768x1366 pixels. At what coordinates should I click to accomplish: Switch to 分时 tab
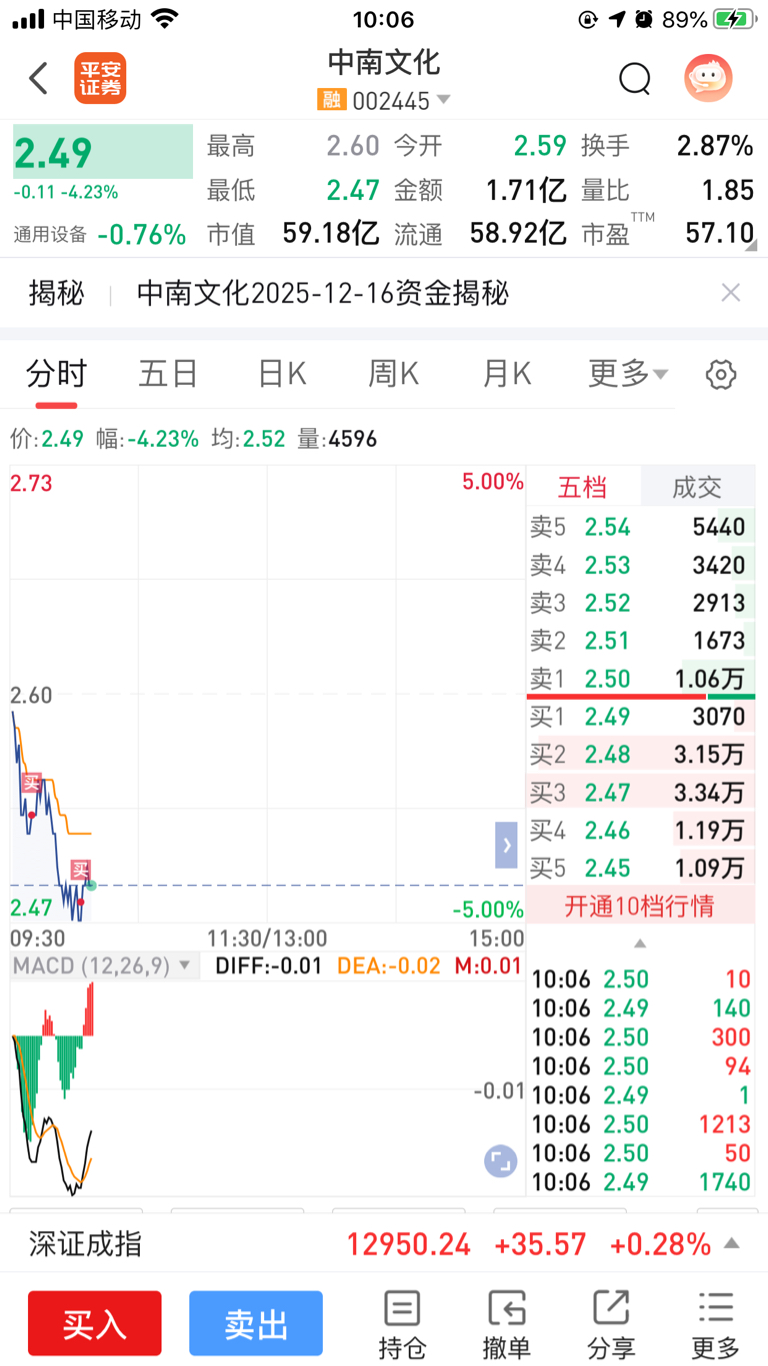click(x=57, y=374)
